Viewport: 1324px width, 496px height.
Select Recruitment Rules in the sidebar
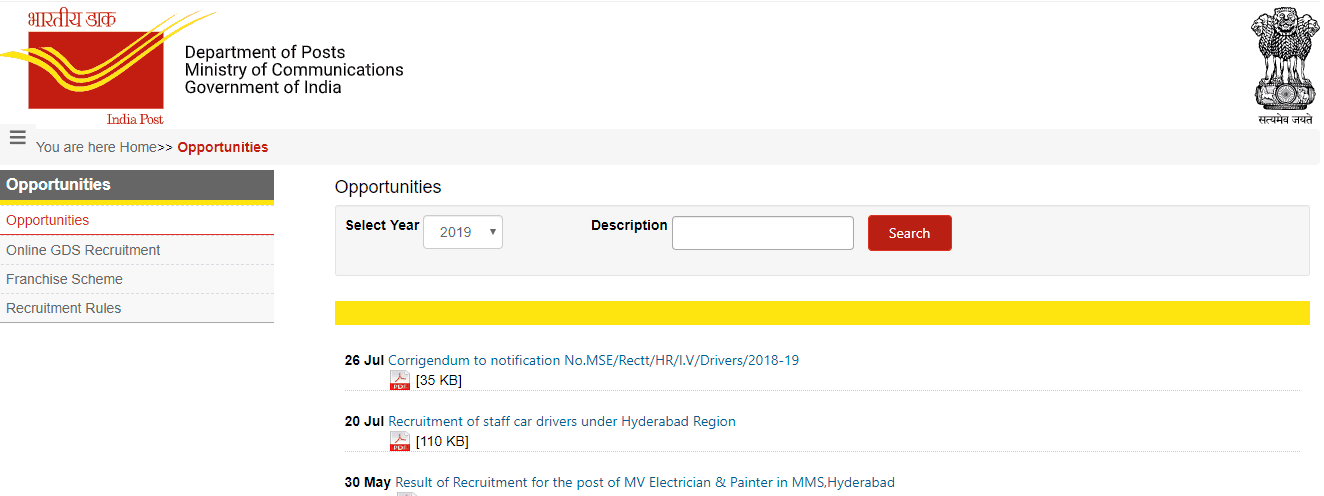[63, 308]
